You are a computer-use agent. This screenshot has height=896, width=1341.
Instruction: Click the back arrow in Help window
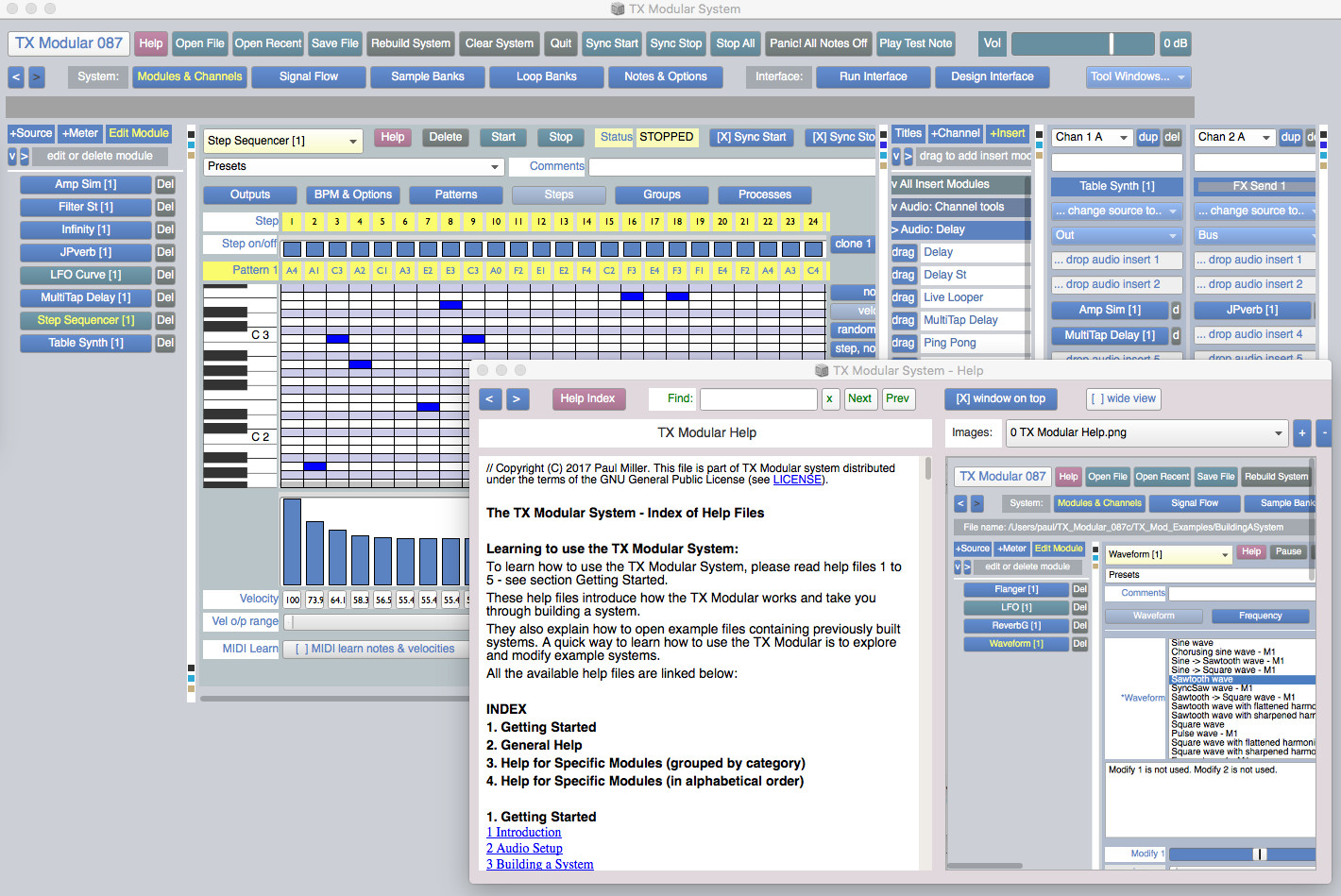pos(489,398)
